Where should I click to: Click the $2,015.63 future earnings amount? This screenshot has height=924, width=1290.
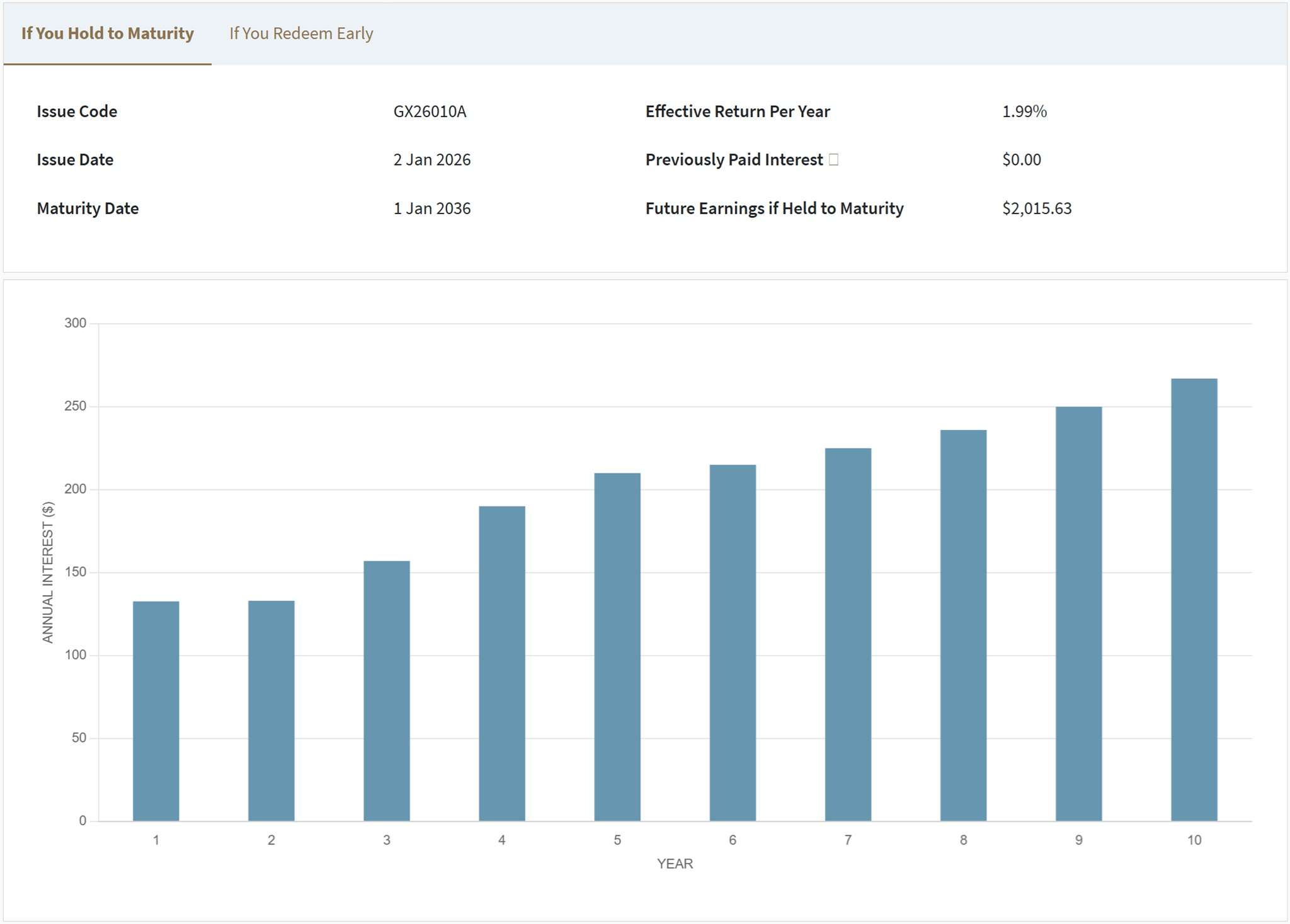1037,208
